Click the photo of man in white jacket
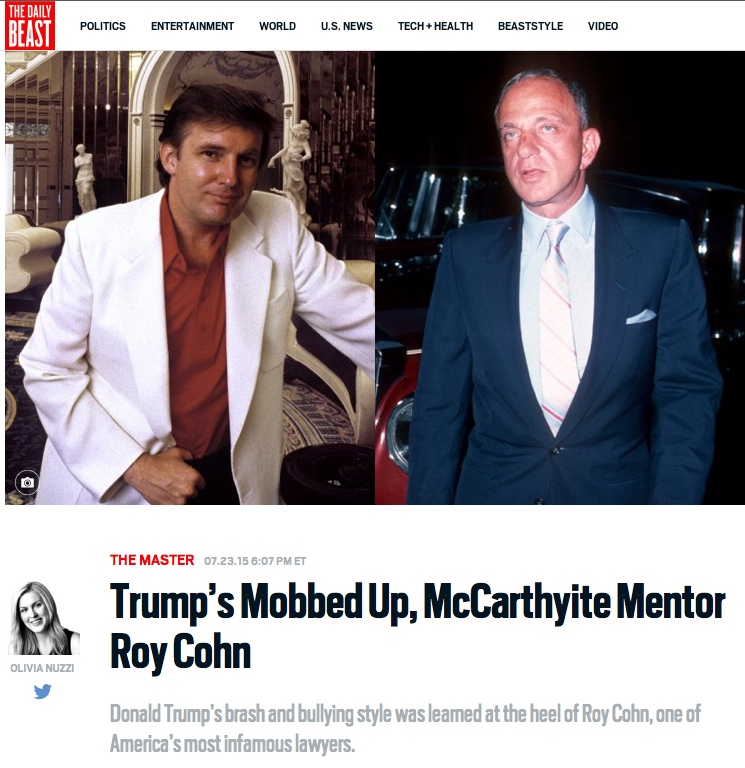This screenshot has width=745, height=768. pos(190,278)
